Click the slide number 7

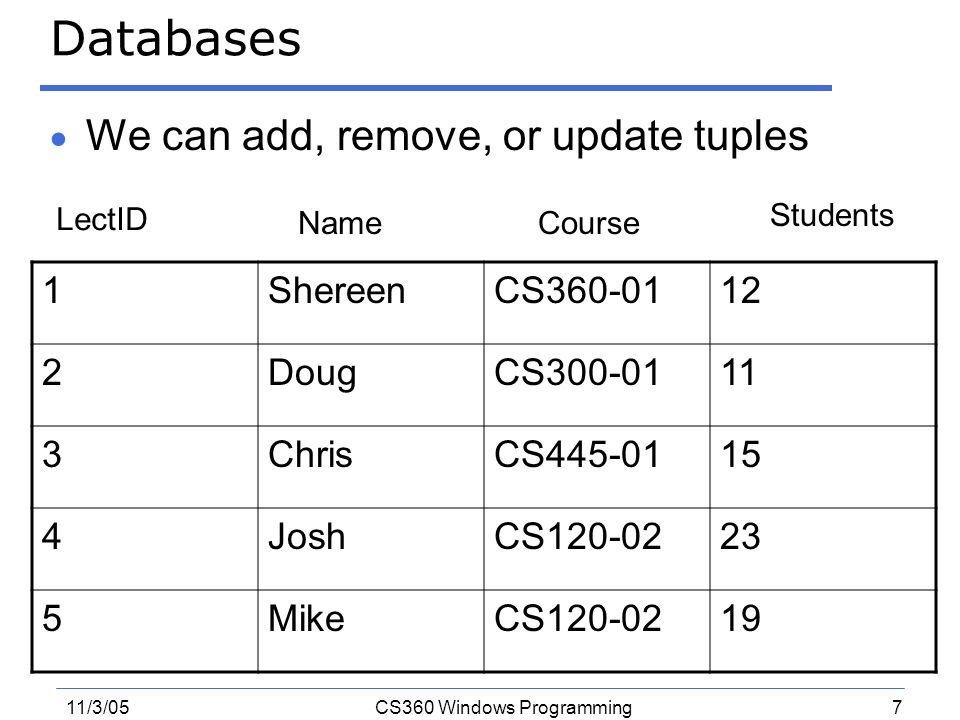(x=897, y=708)
